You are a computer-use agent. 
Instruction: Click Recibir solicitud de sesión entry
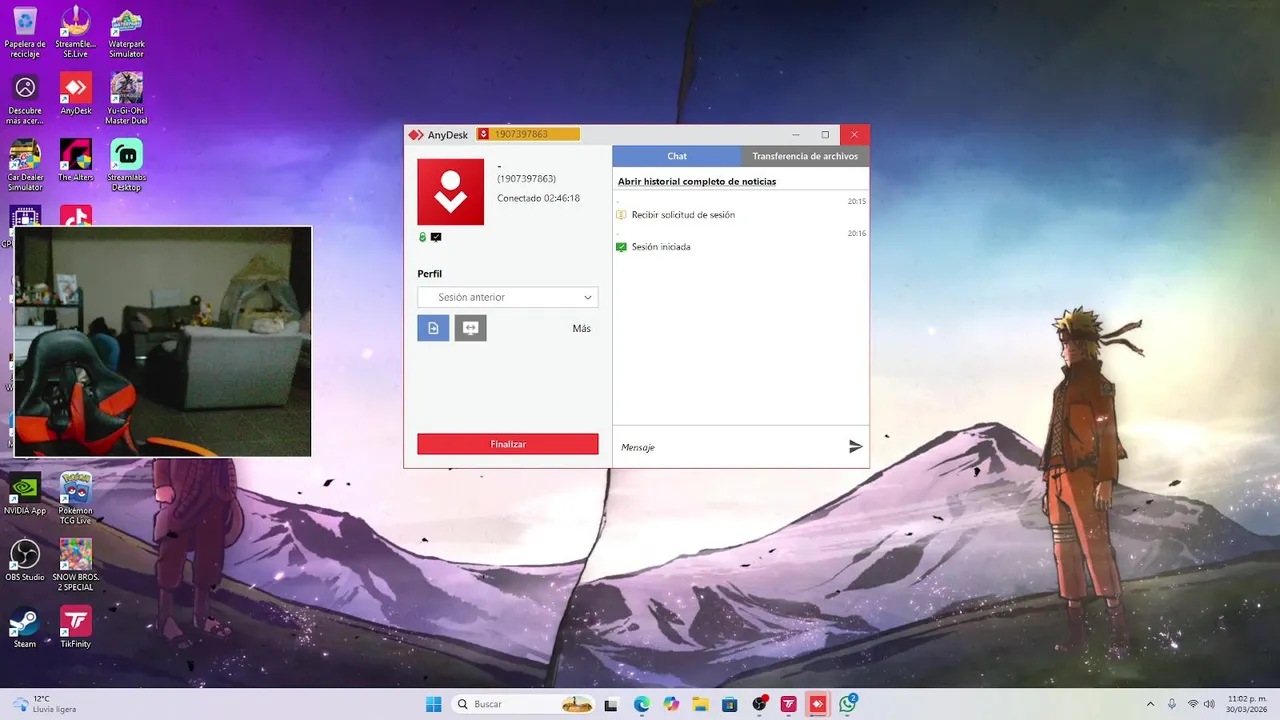pos(683,215)
